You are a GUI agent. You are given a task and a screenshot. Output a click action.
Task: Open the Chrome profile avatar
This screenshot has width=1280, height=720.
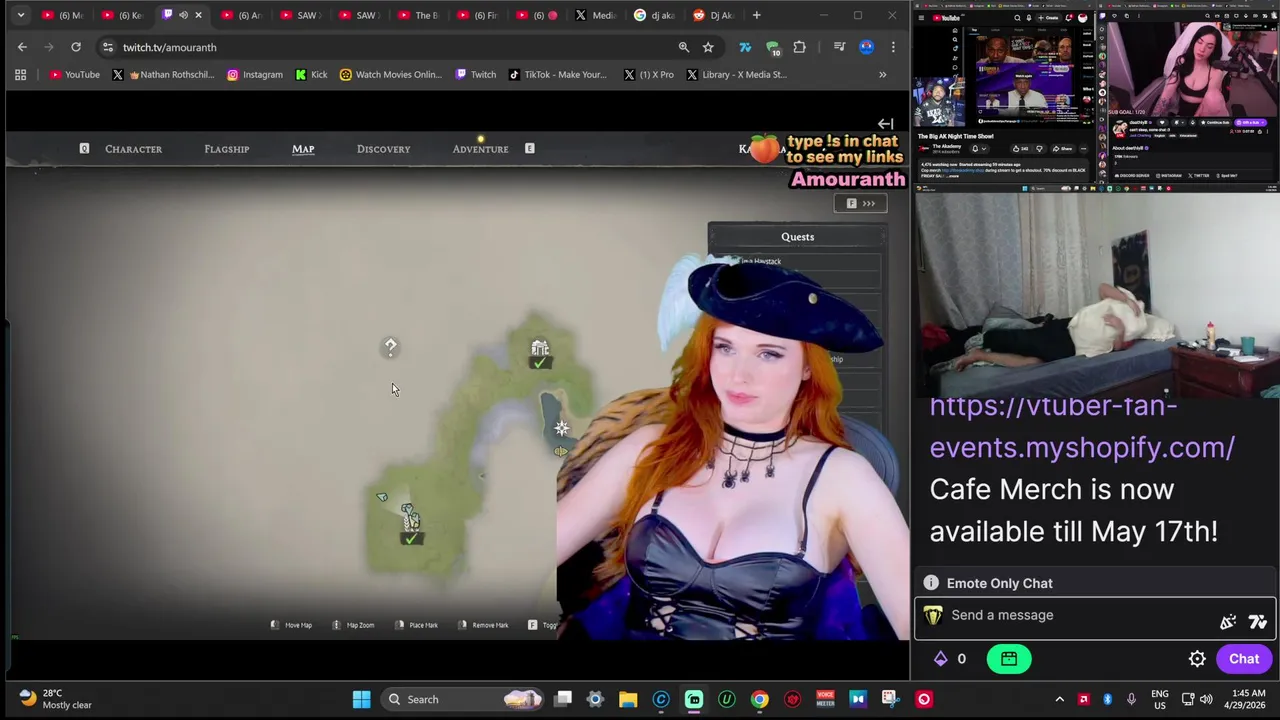click(866, 47)
